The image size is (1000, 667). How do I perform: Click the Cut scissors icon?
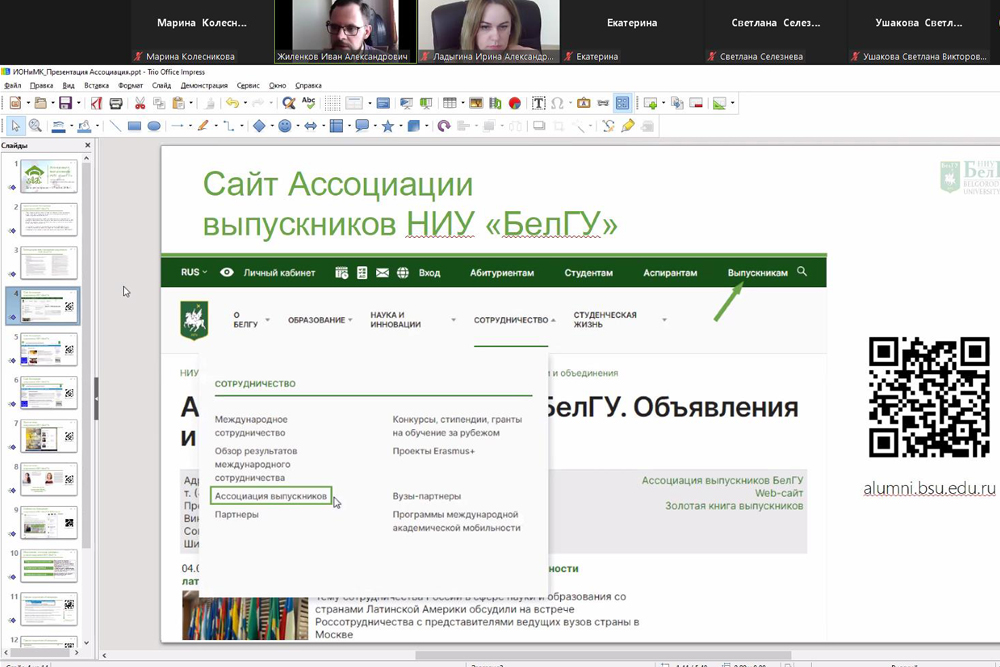140,103
